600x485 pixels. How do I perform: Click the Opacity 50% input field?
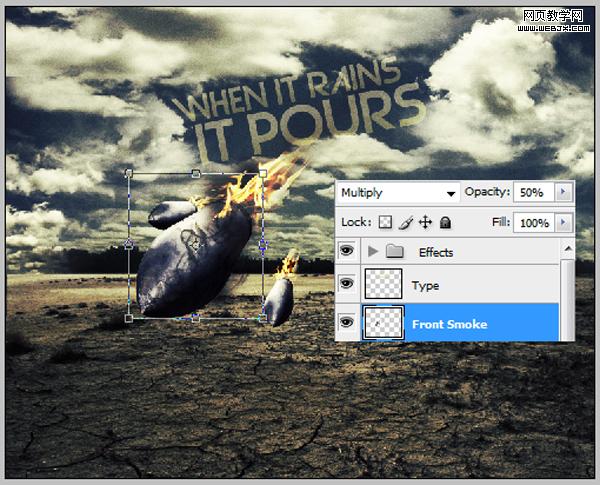534,192
